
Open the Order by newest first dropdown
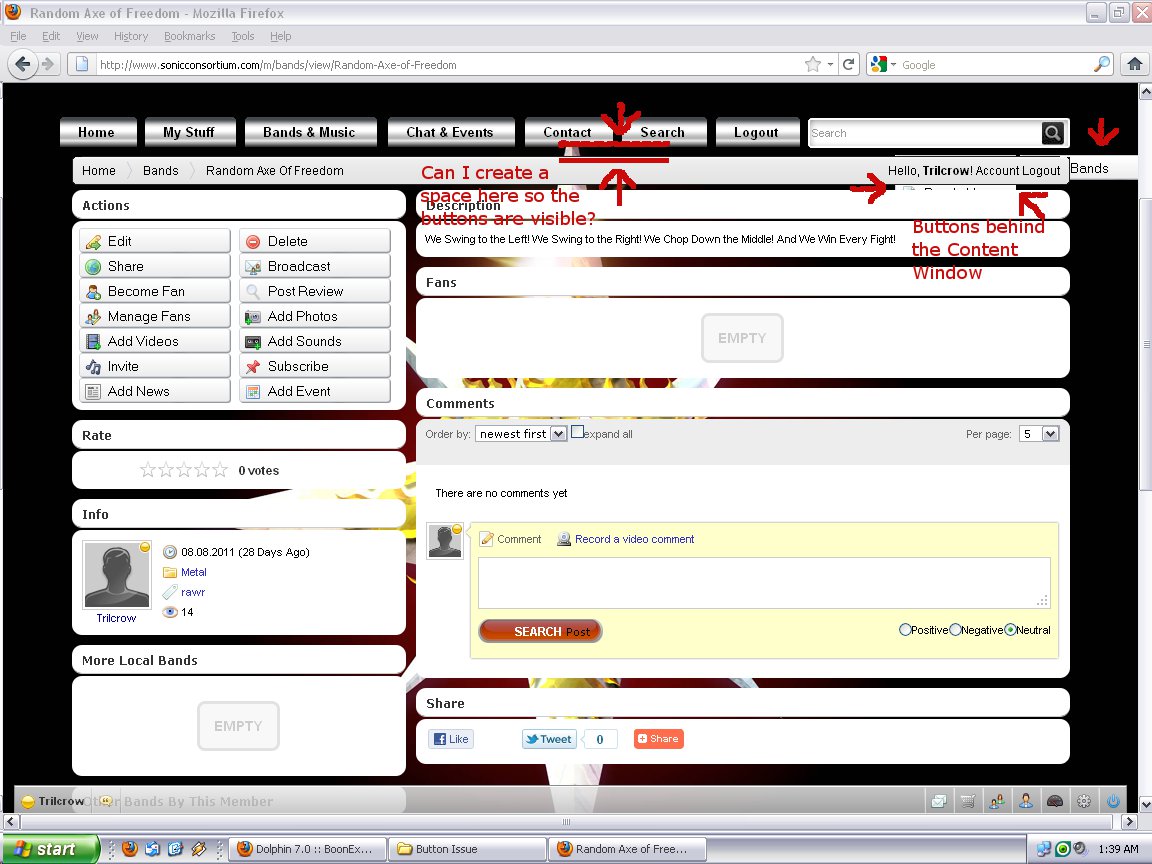tap(521, 434)
